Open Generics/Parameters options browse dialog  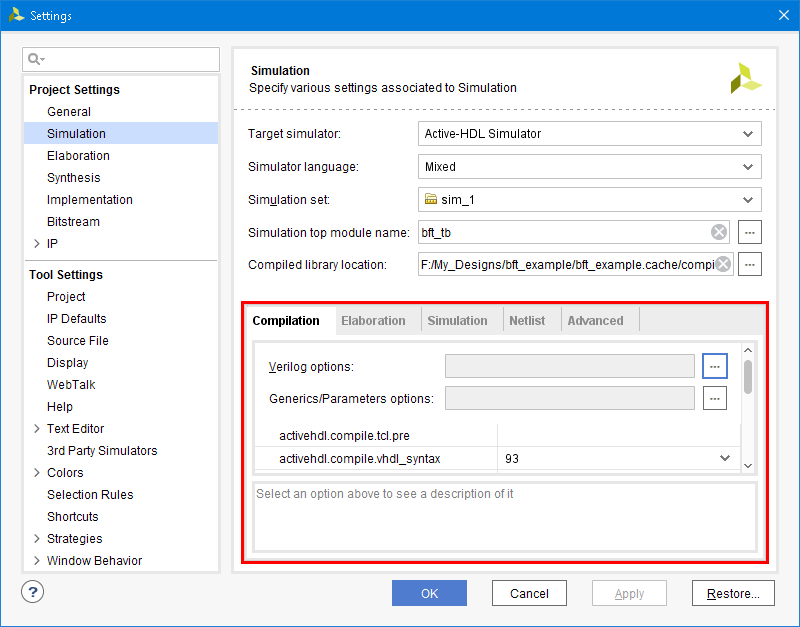(714, 399)
